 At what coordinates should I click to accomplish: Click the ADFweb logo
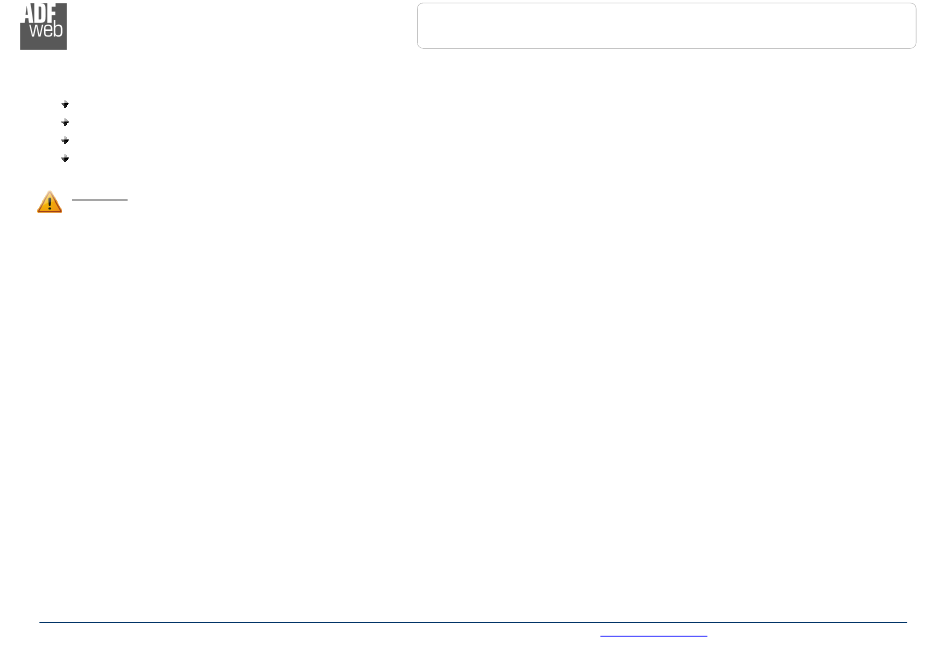pos(43,26)
